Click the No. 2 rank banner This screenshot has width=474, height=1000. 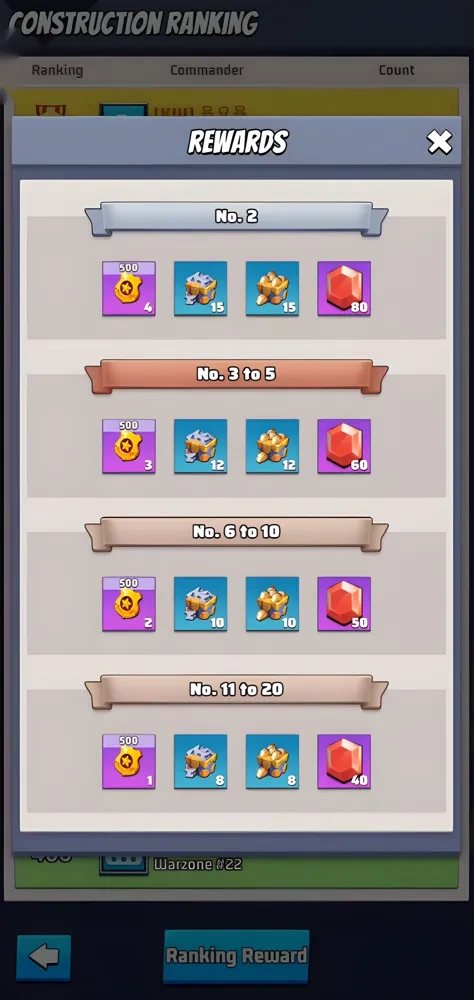[x=236, y=218]
